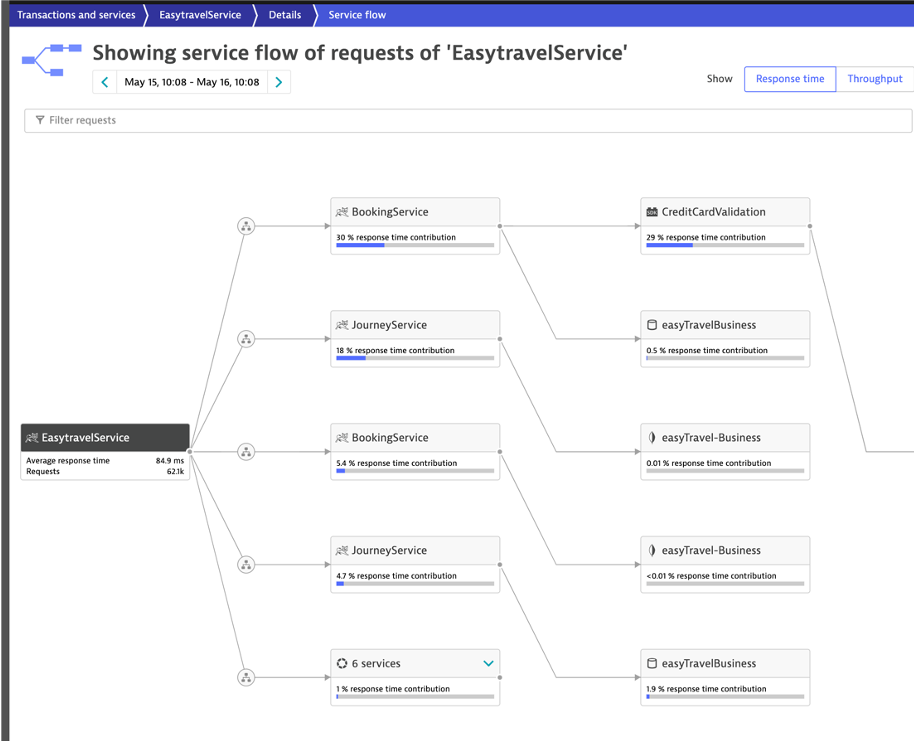
Task: Click the service flow icon beside the page title
Action: pyautogui.click(x=51, y=59)
